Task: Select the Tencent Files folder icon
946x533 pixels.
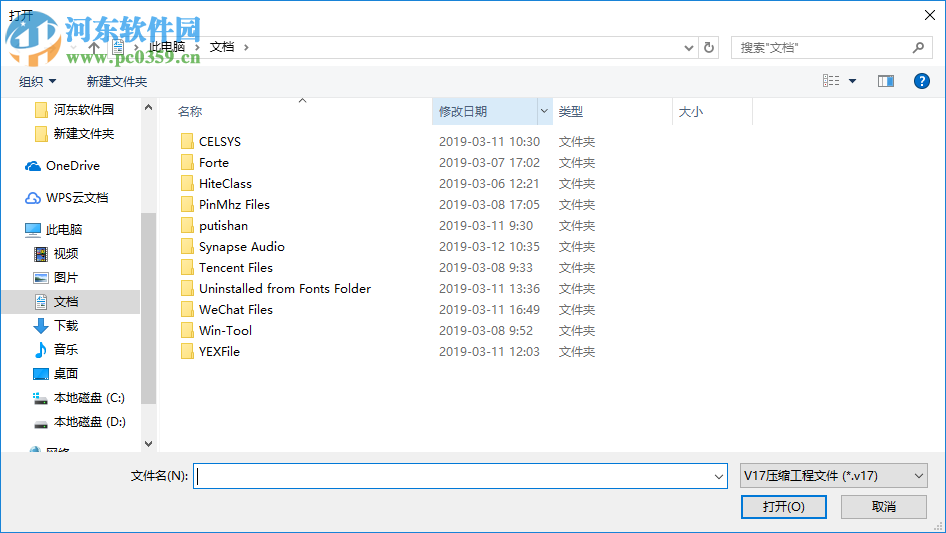Action: pos(187,267)
